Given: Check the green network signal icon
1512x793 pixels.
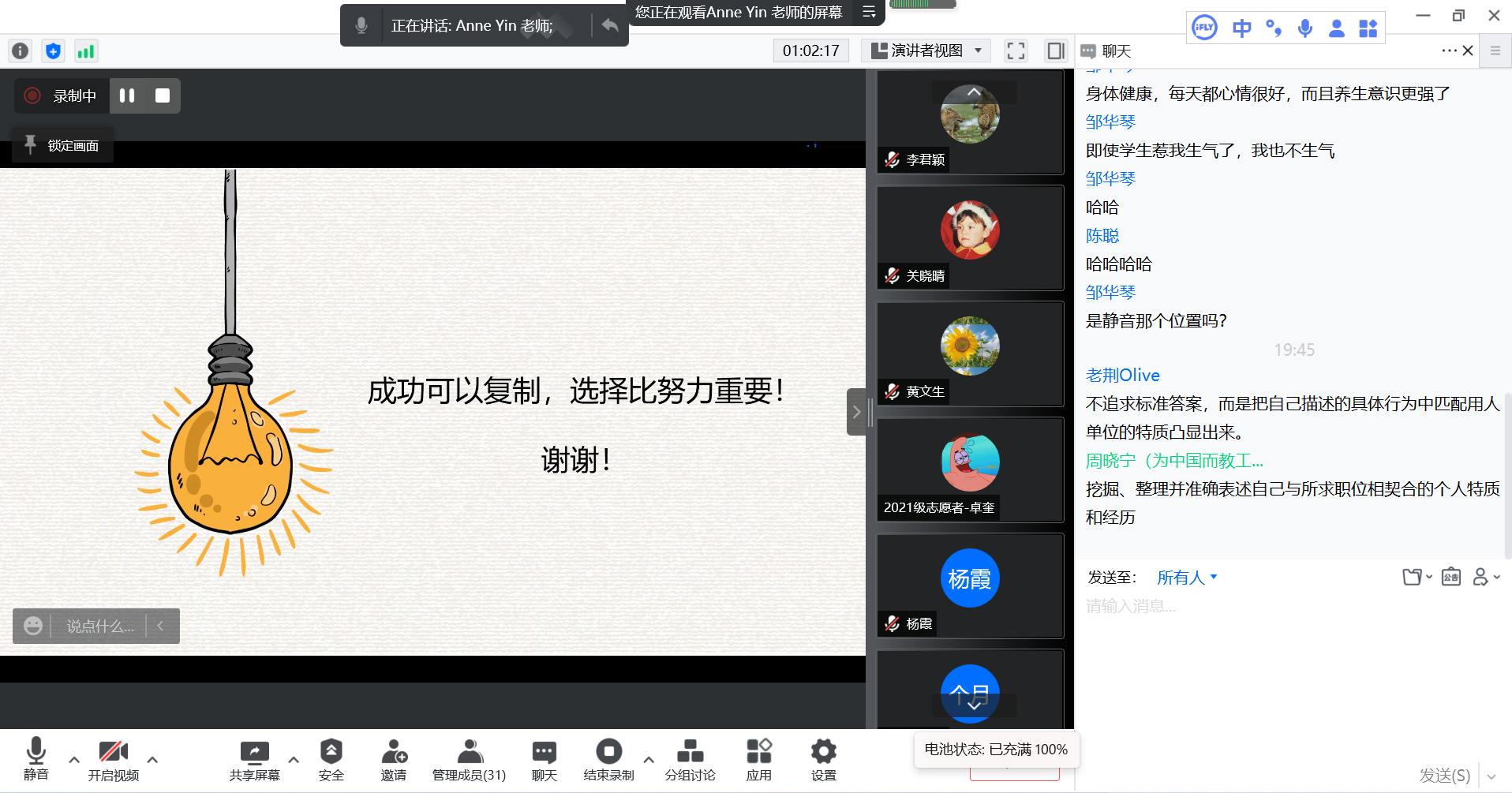Looking at the screenshot, I should (85, 51).
